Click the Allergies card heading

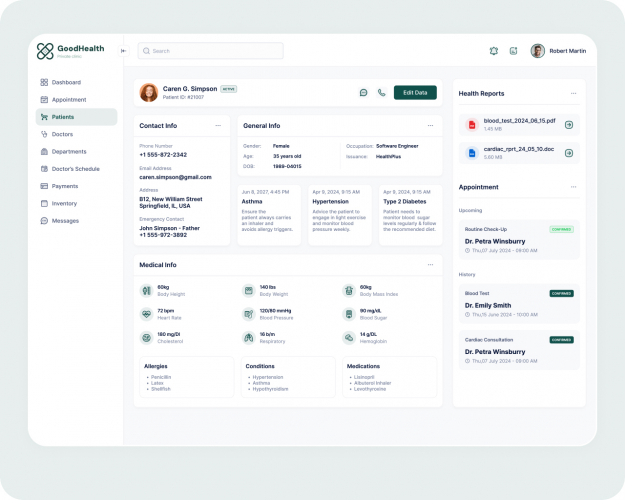pyautogui.click(x=155, y=366)
